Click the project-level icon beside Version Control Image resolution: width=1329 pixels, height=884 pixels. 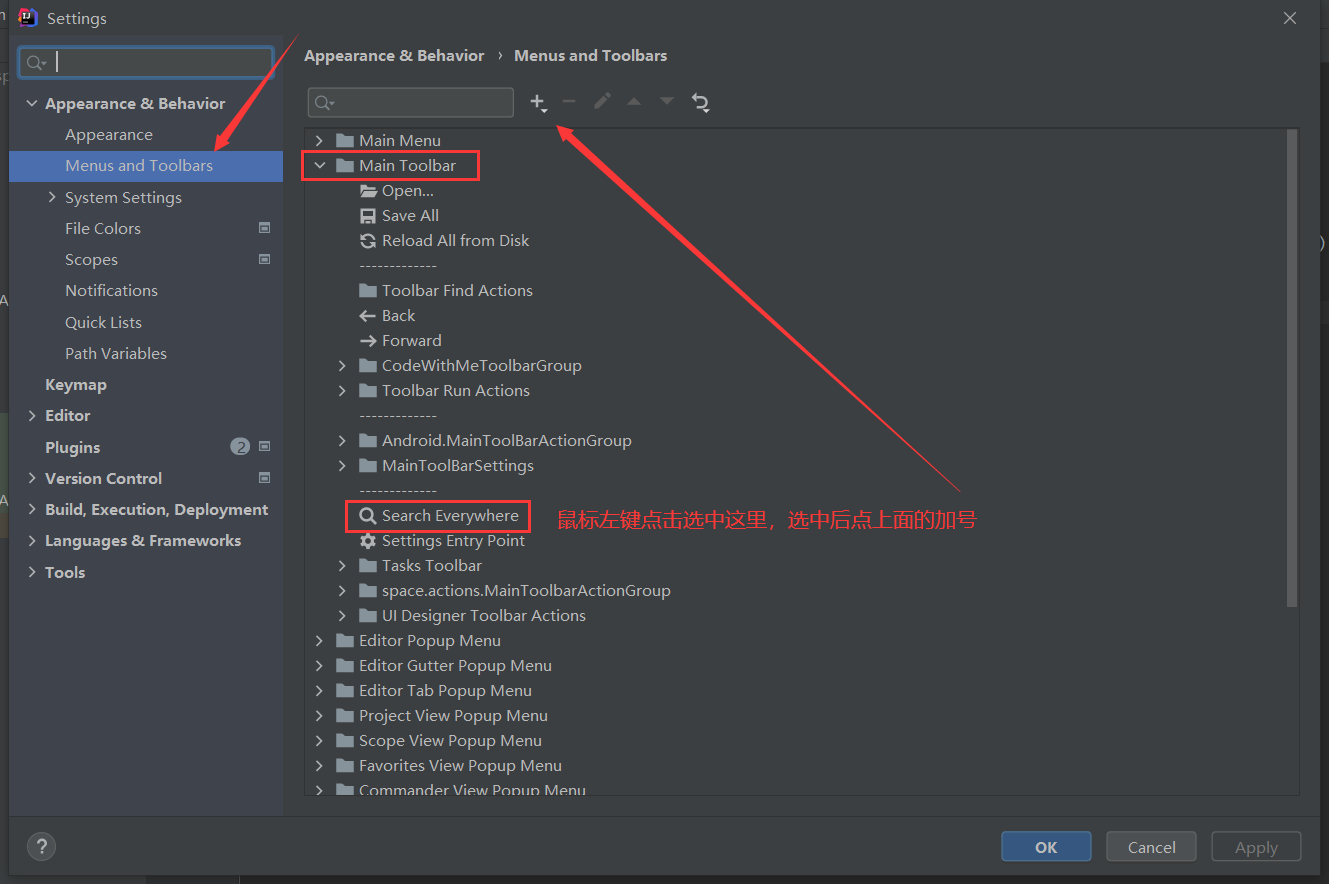click(x=264, y=478)
